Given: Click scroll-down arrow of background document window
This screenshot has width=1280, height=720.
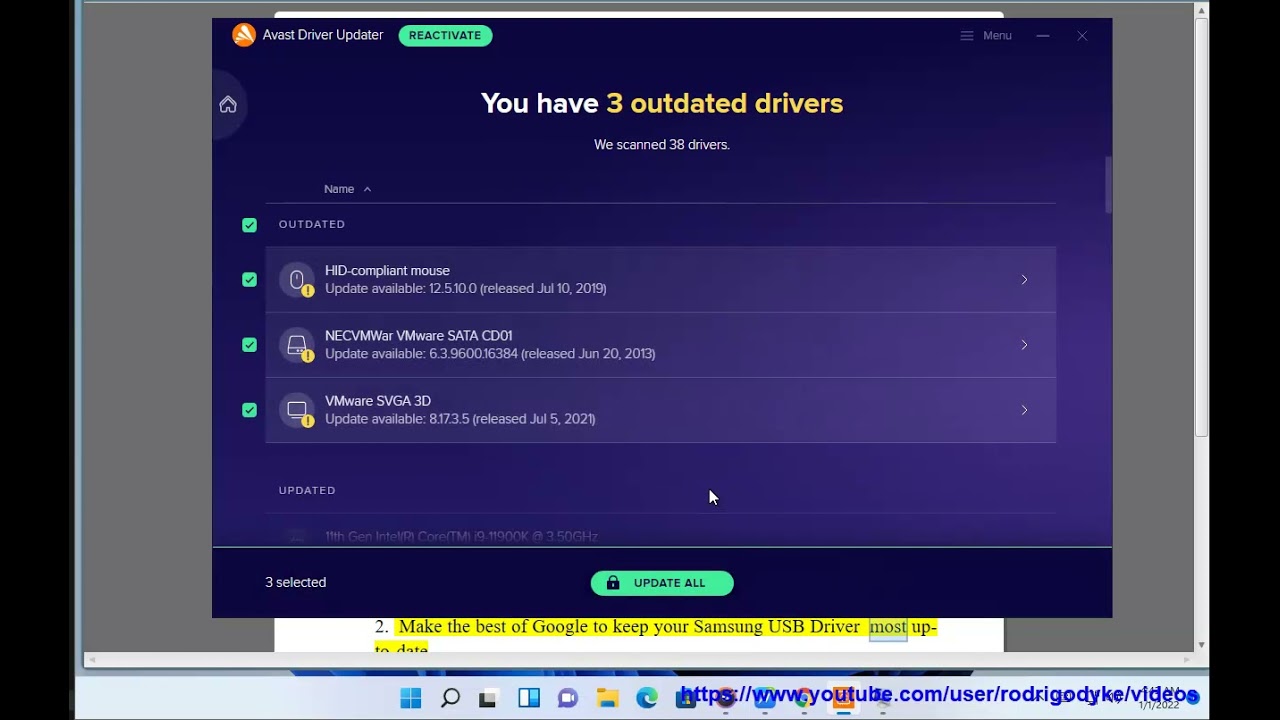Looking at the screenshot, I should pos(1201,645).
